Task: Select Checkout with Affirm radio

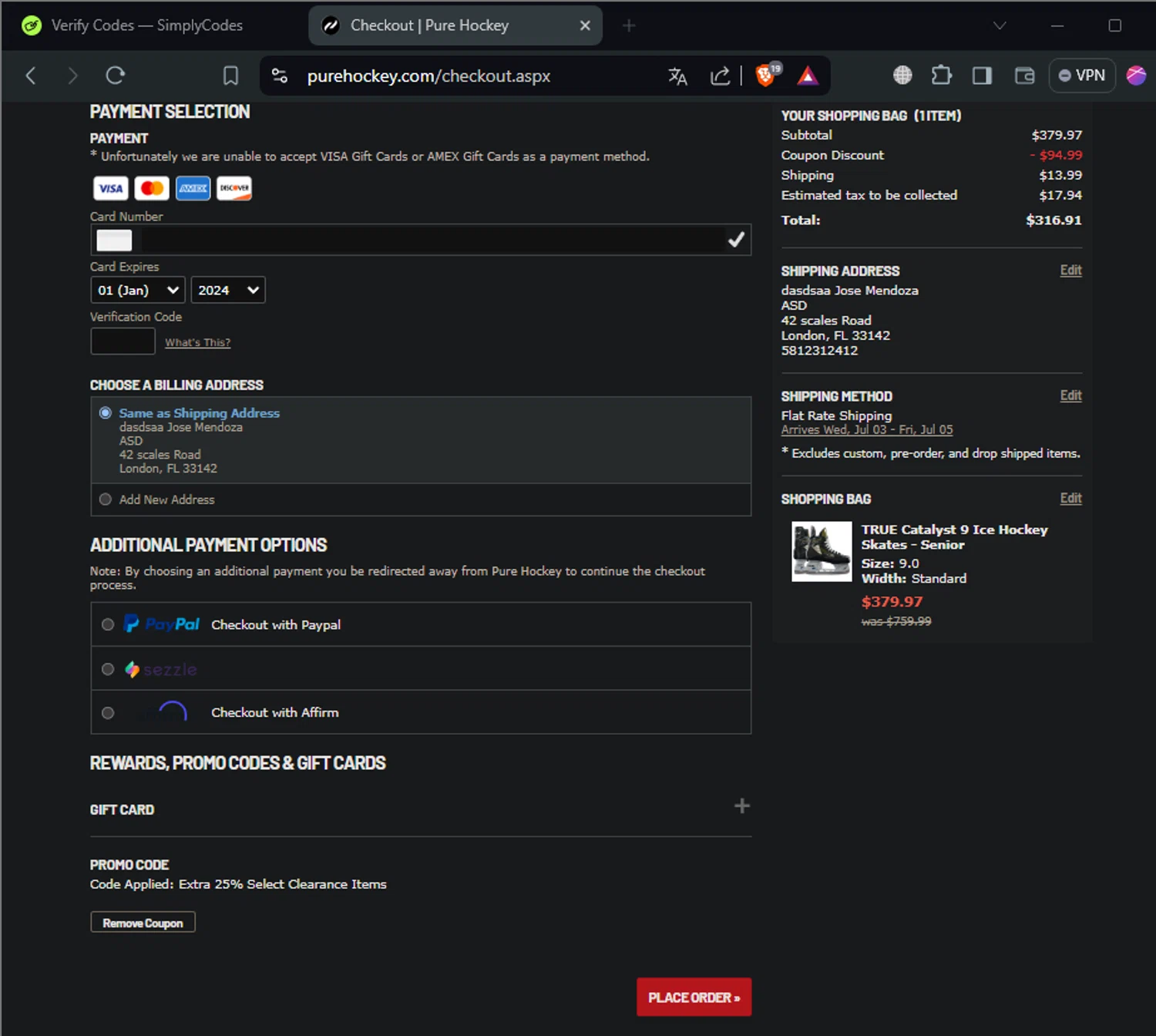Action: coord(108,713)
